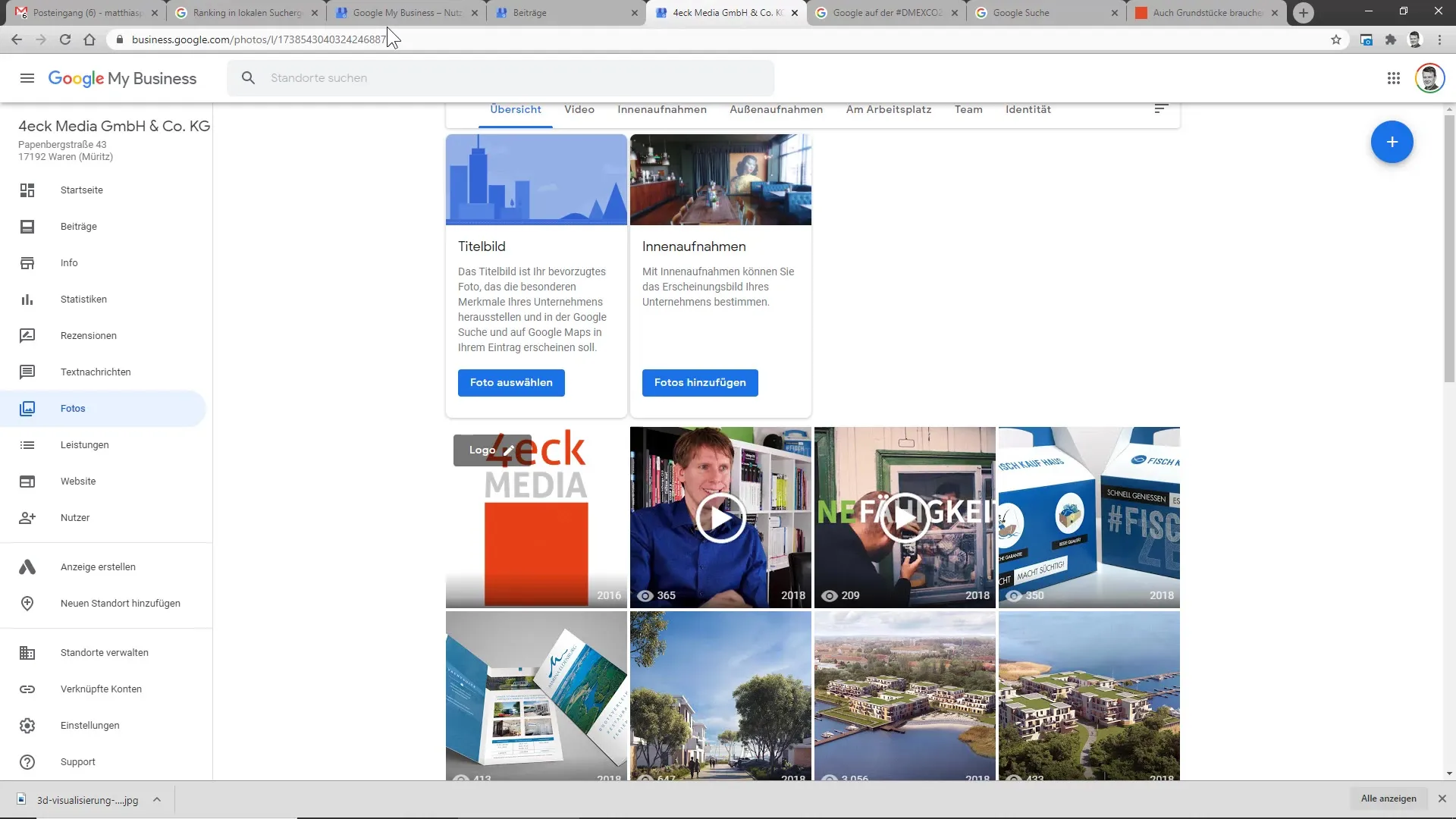Reload the current page
Screen dimensions: 1456x819
(65, 39)
